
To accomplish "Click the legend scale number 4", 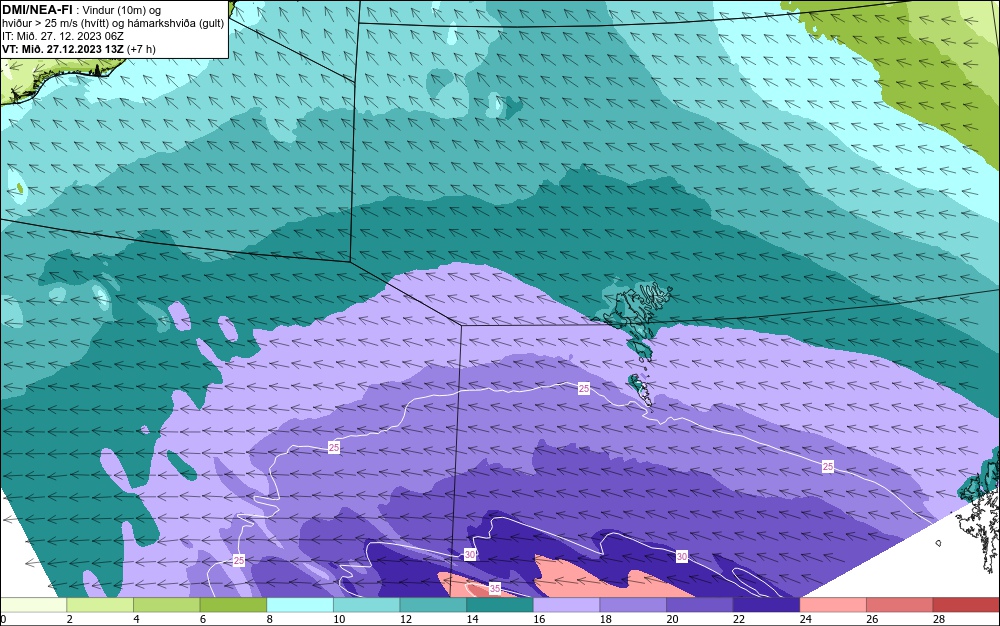I will 136,619.
